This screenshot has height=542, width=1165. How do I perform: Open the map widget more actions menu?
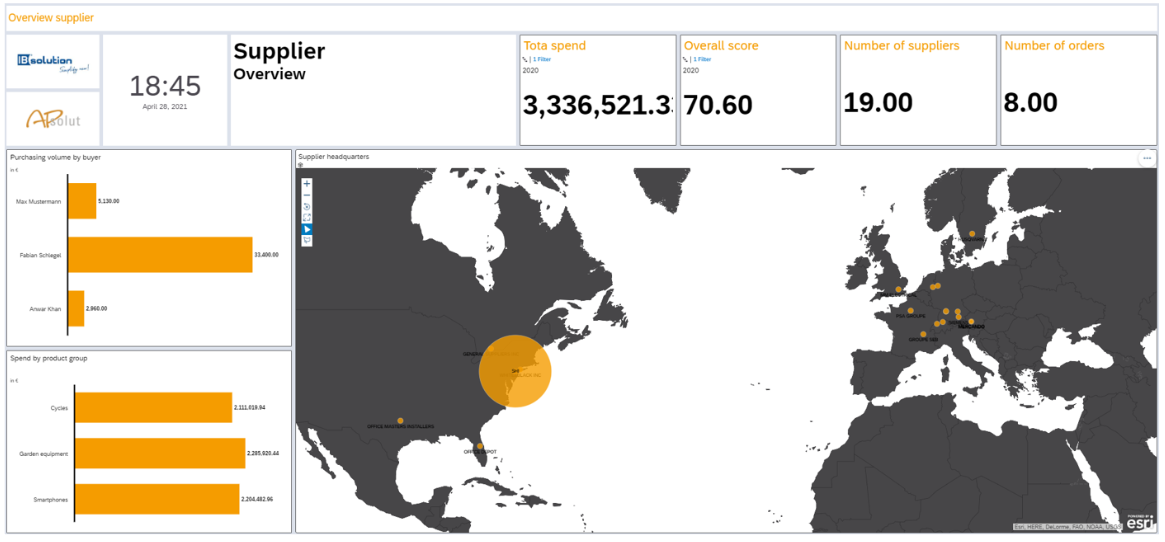tap(1146, 158)
